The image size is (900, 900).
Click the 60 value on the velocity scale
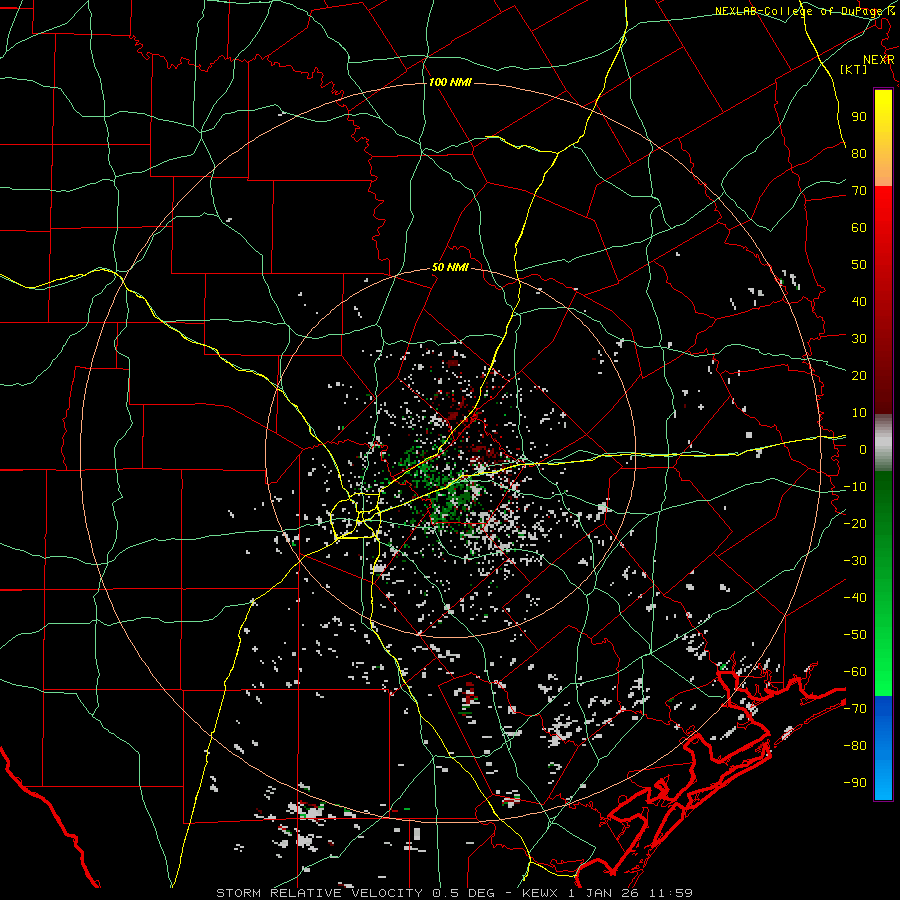pos(859,227)
